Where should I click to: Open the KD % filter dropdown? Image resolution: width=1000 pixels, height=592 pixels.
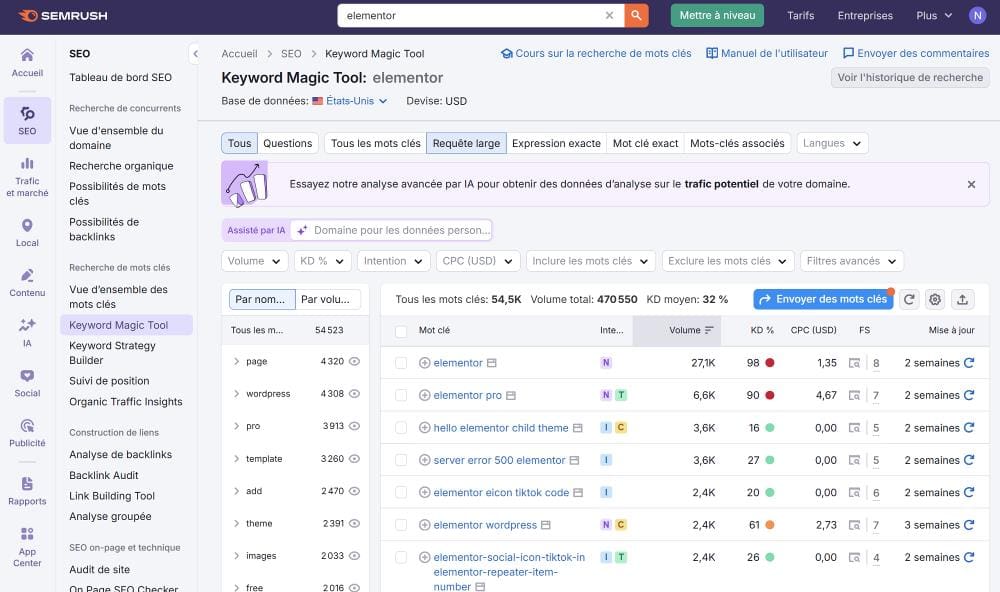[321, 261]
